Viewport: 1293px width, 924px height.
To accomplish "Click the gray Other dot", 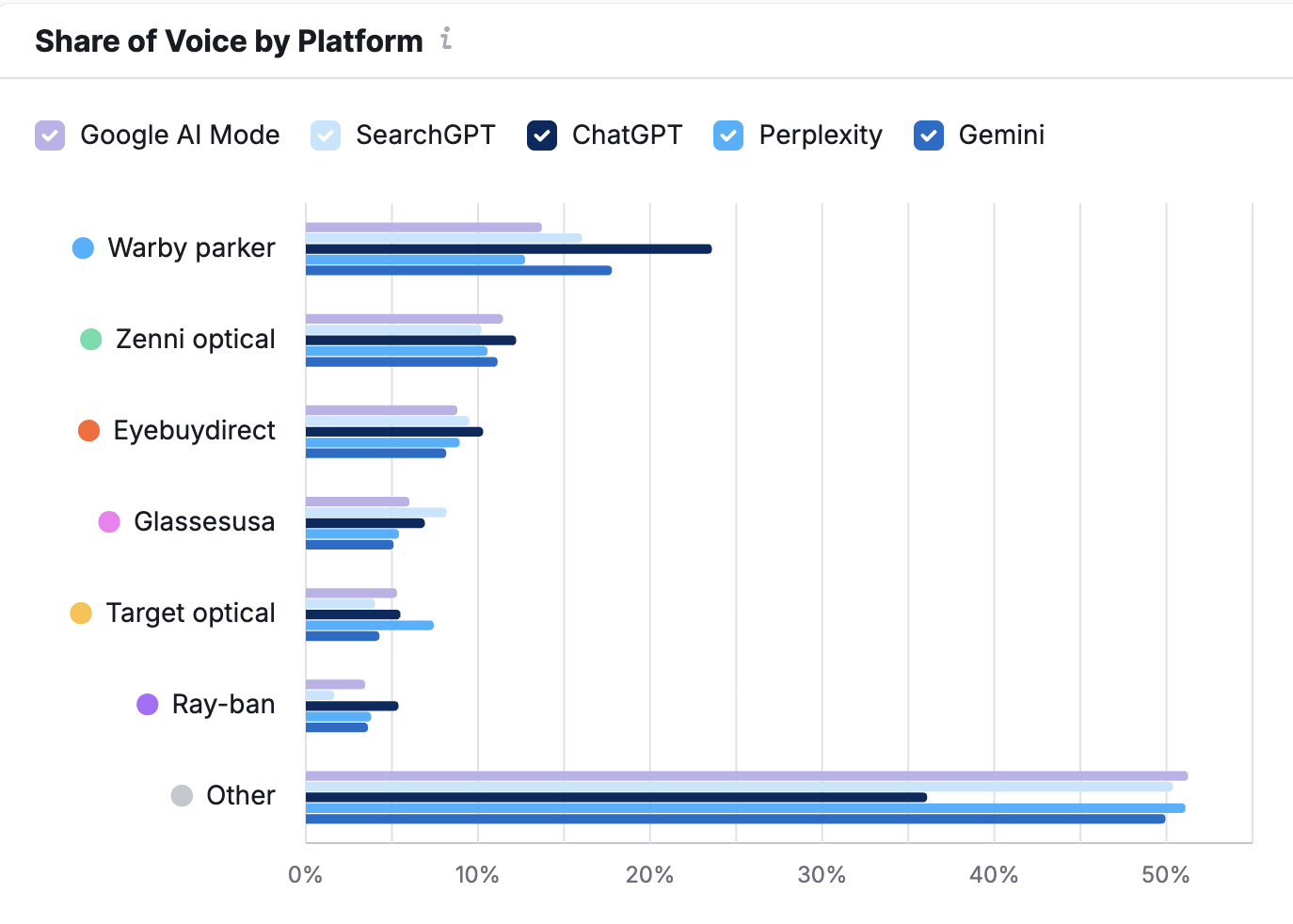I will 182,796.
